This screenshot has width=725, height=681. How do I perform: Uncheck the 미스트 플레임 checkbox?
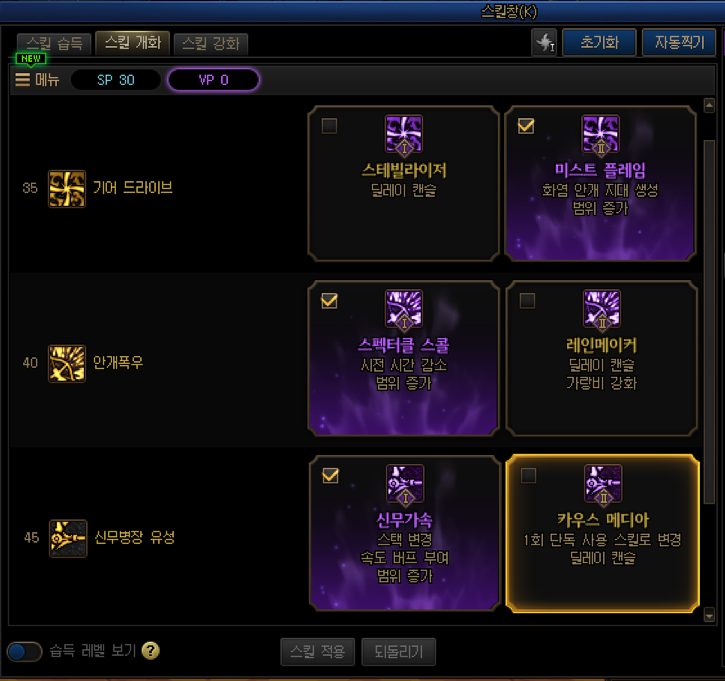coord(526,126)
